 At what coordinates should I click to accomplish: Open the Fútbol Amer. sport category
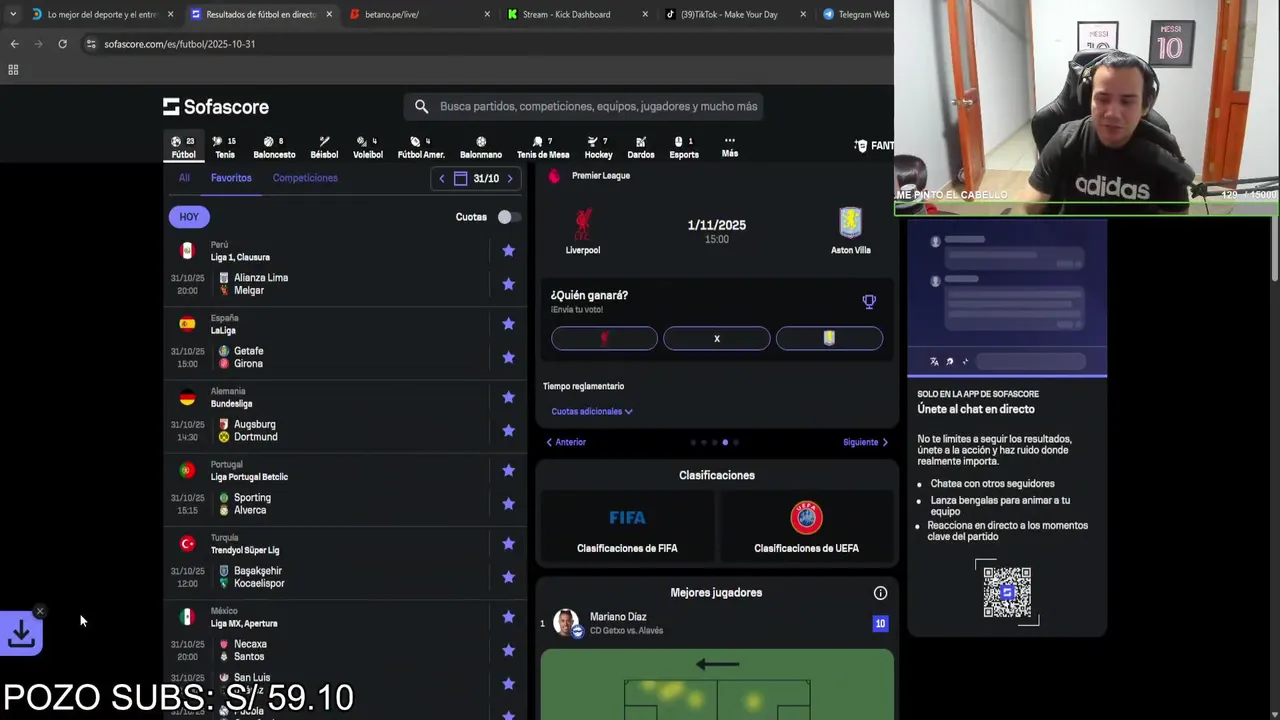pyautogui.click(x=421, y=147)
